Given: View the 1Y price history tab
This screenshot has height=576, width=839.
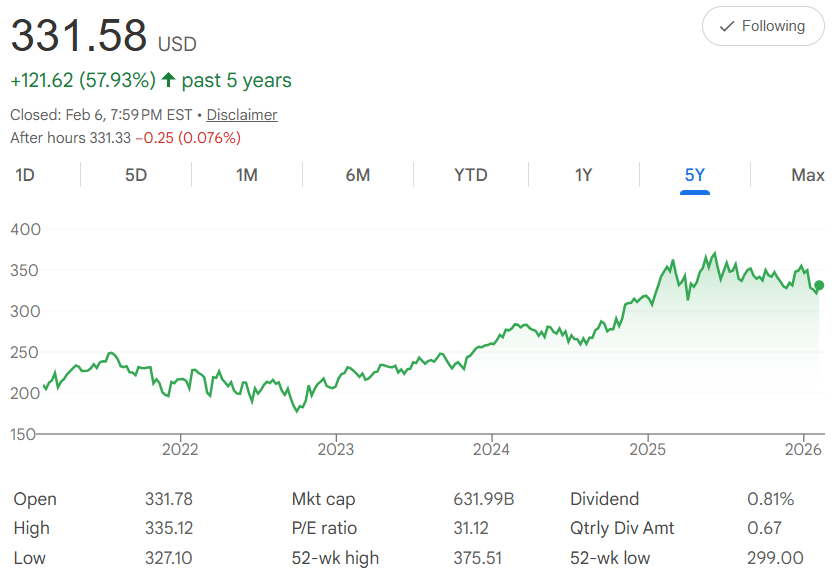Looking at the screenshot, I should point(584,175).
